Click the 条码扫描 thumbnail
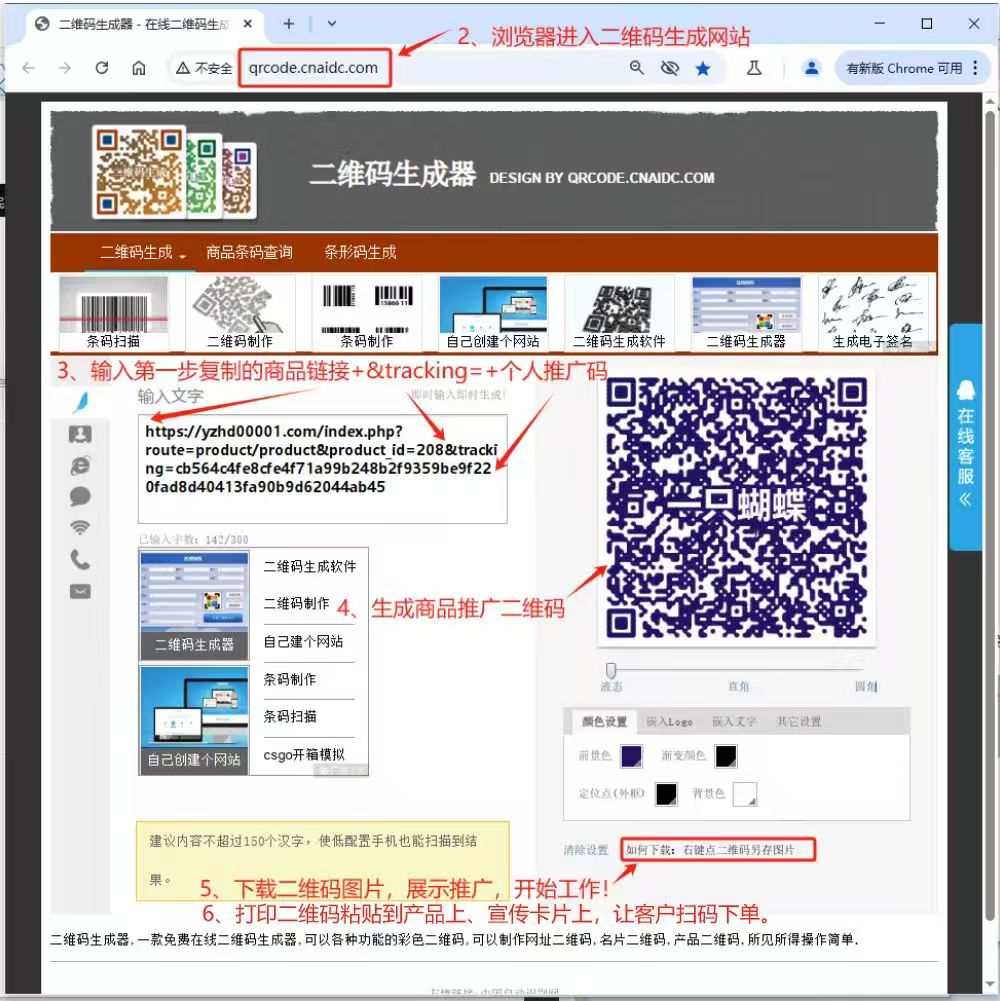This screenshot has width=1000, height=1001. click(x=114, y=313)
